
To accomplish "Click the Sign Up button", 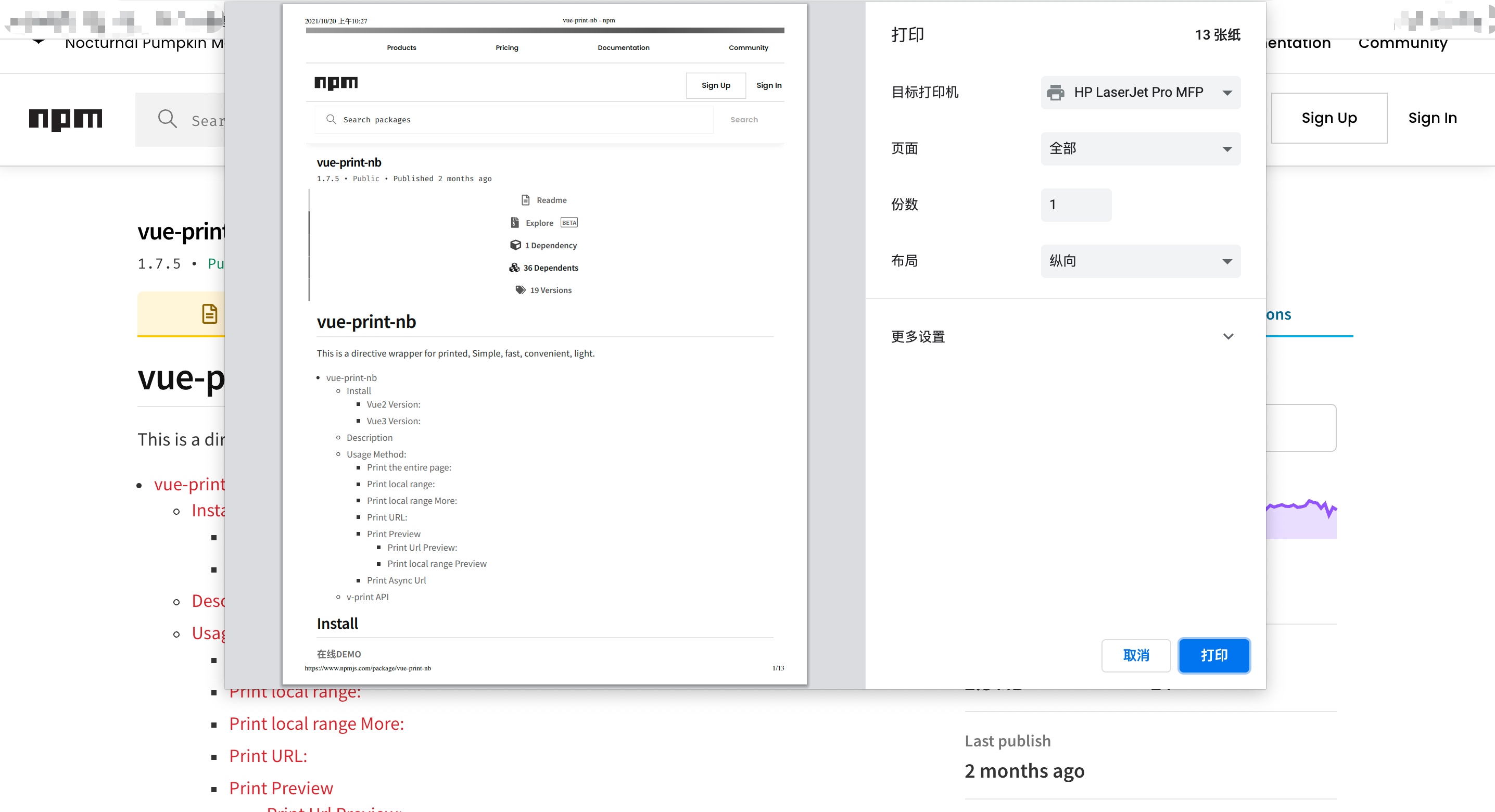I will click(x=1329, y=118).
